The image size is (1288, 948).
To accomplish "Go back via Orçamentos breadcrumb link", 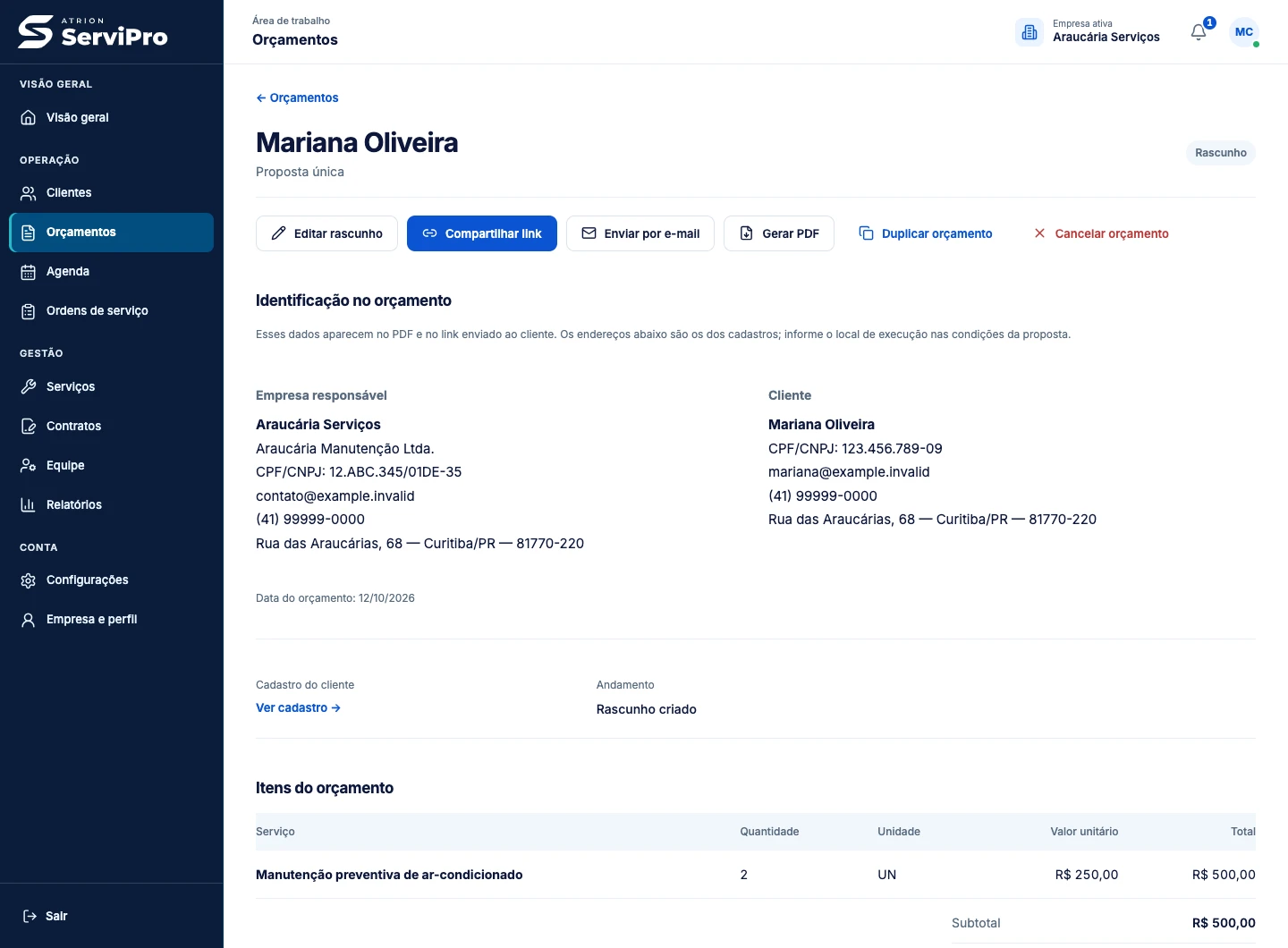I will coord(297,97).
